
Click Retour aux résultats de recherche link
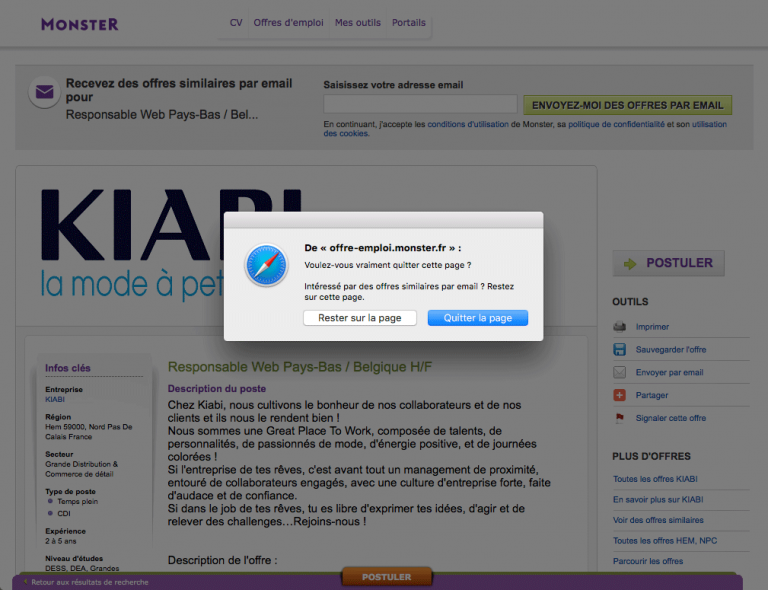point(90,582)
